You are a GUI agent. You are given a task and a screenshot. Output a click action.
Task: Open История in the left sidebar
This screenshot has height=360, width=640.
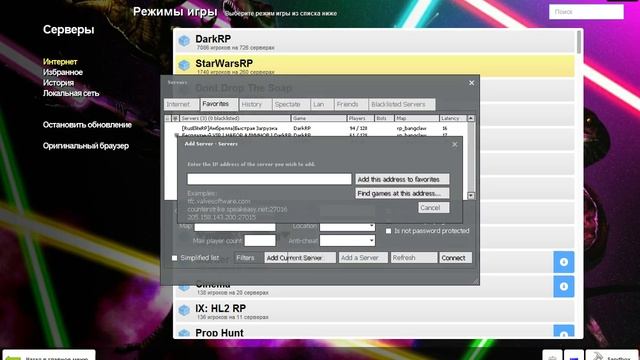tap(58, 83)
